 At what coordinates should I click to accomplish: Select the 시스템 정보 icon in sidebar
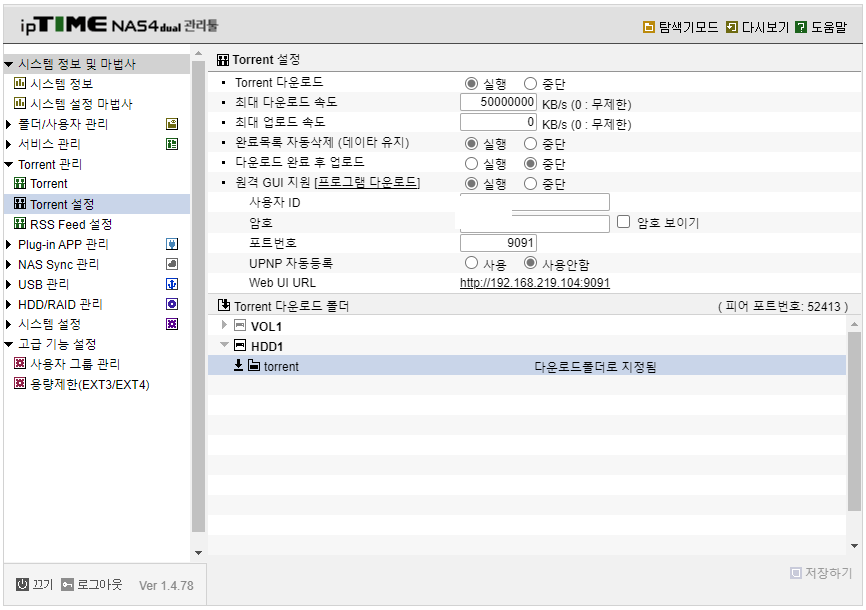22,83
